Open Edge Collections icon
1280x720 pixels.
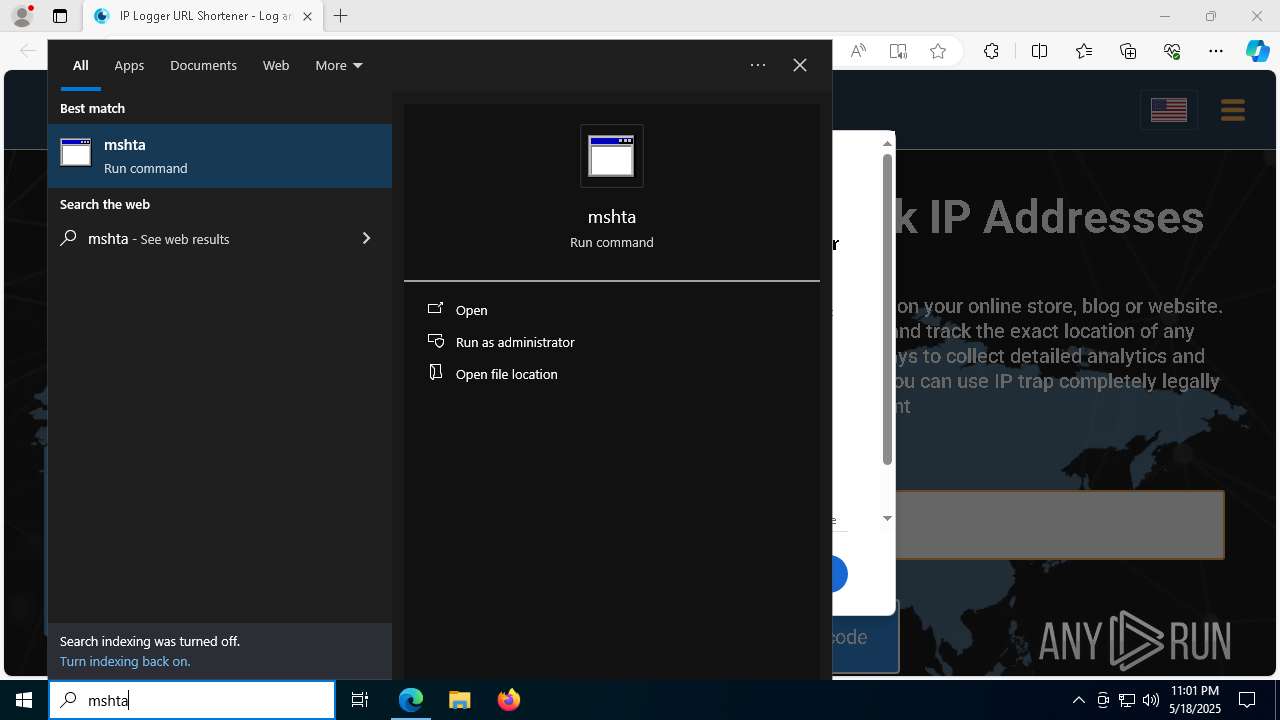pos(1128,52)
